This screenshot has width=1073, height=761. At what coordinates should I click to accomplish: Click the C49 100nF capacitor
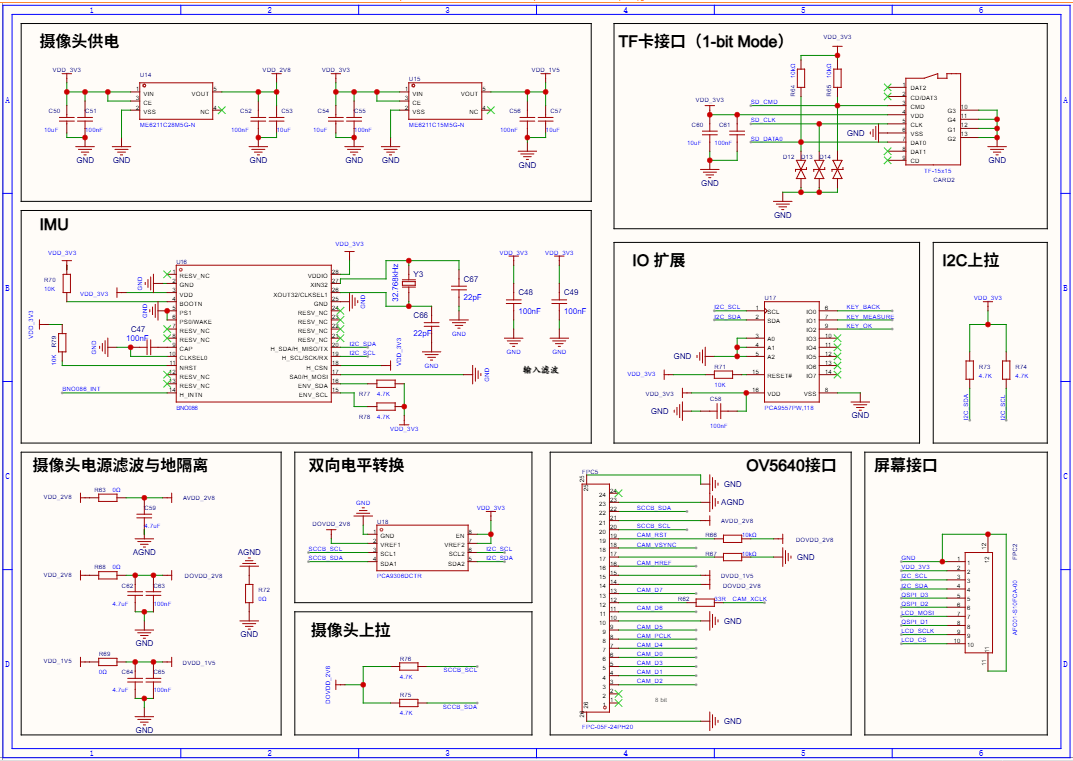(559, 302)
